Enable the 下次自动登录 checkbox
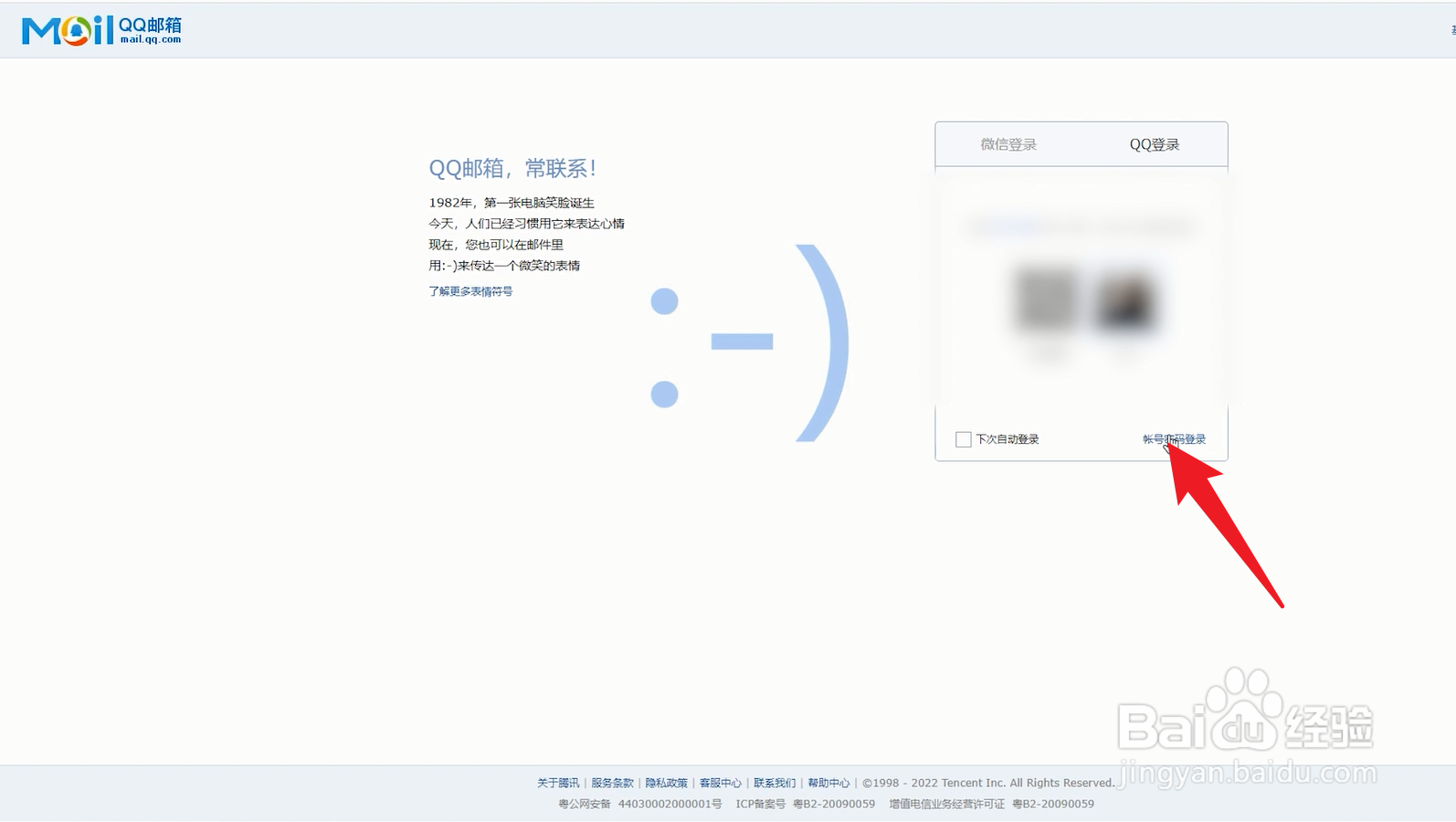Screen dimensions: 1456x822 963,439
